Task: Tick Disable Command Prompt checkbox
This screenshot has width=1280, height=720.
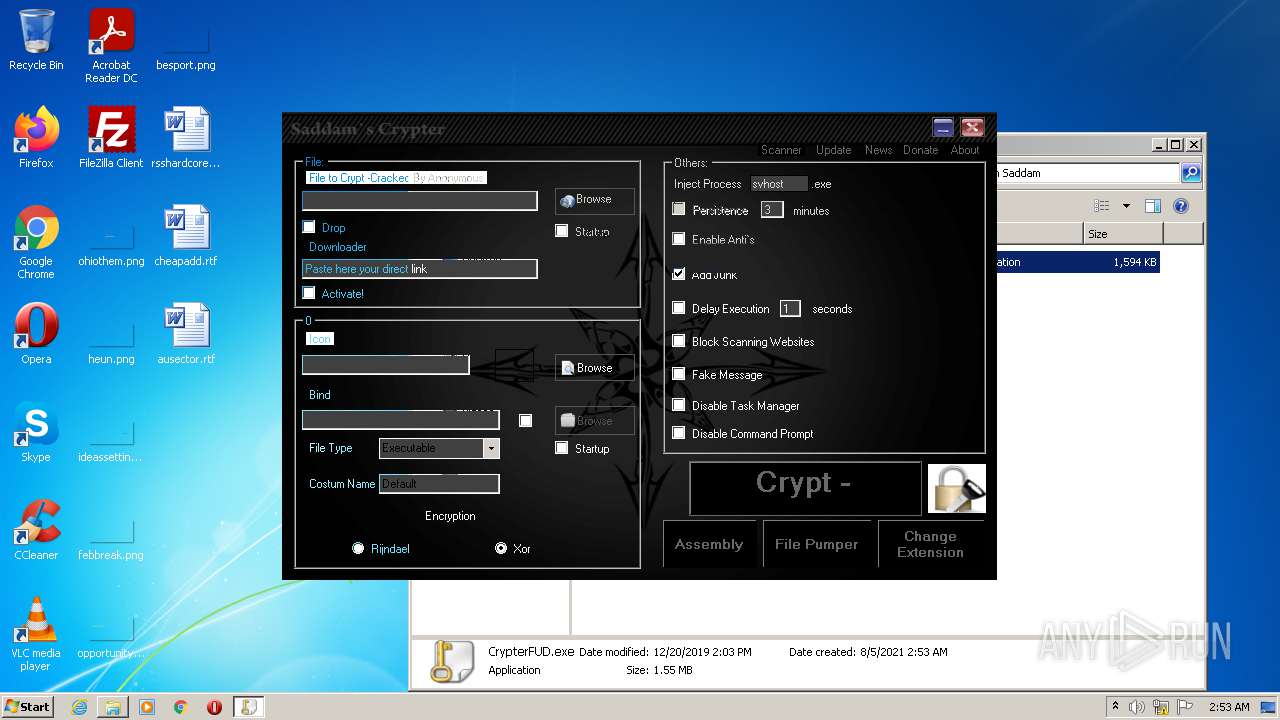Action: click(x=679, y=433)
